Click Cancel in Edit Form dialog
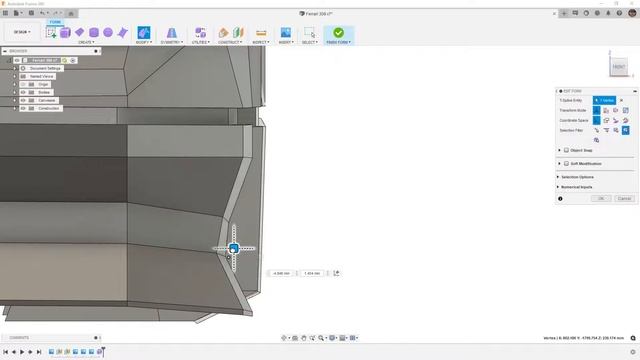Screen dimensions: 640x360 coord(624,199)
